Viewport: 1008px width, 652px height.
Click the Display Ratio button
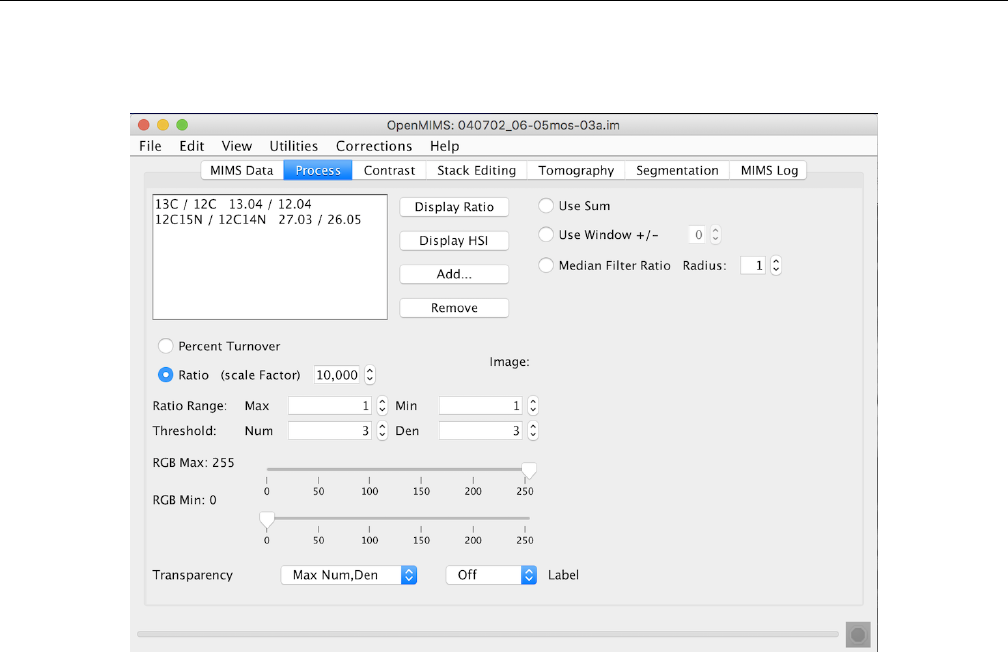[x=454, y=207]
